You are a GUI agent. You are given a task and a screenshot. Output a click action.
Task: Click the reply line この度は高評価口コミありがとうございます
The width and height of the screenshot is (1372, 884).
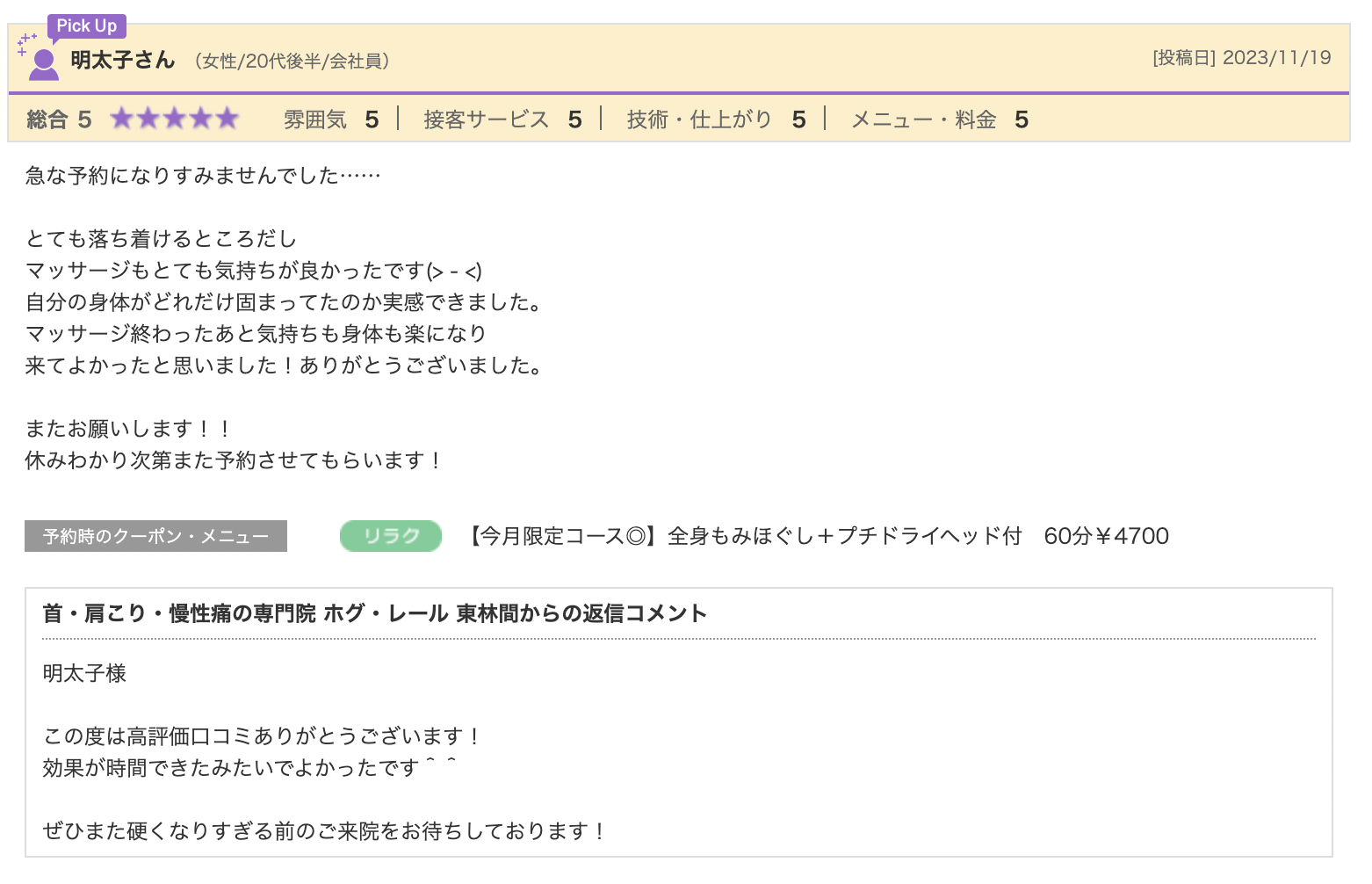tap(262, 736)
